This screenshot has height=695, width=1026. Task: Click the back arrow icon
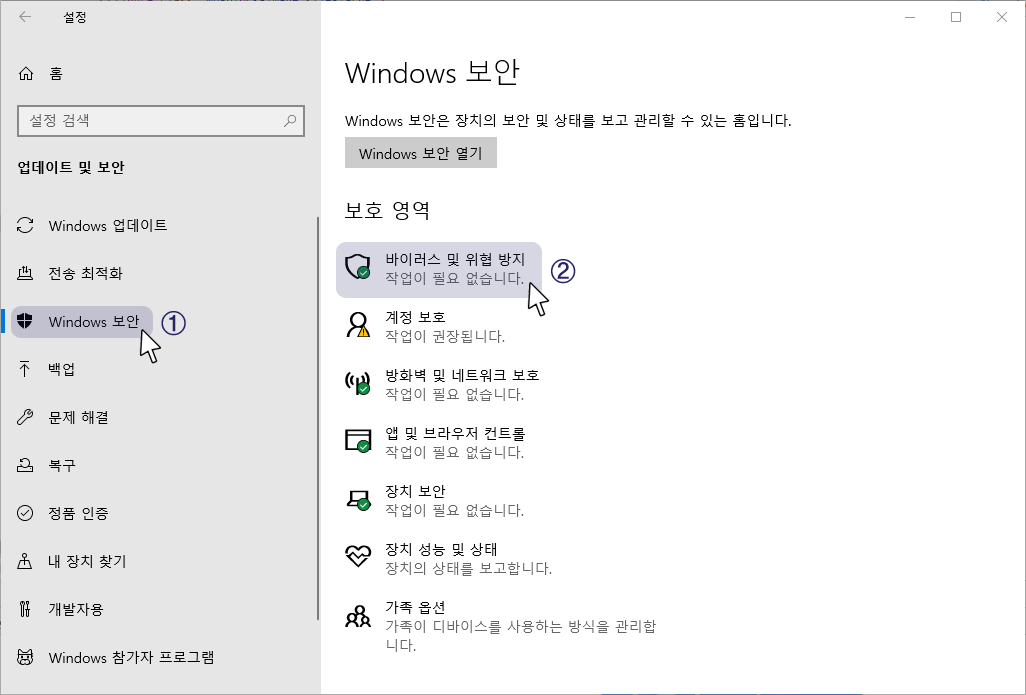tap(25, 17)
